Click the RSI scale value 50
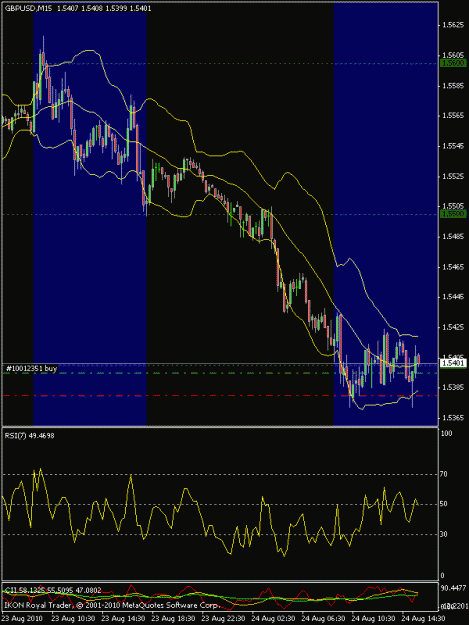 444,504
